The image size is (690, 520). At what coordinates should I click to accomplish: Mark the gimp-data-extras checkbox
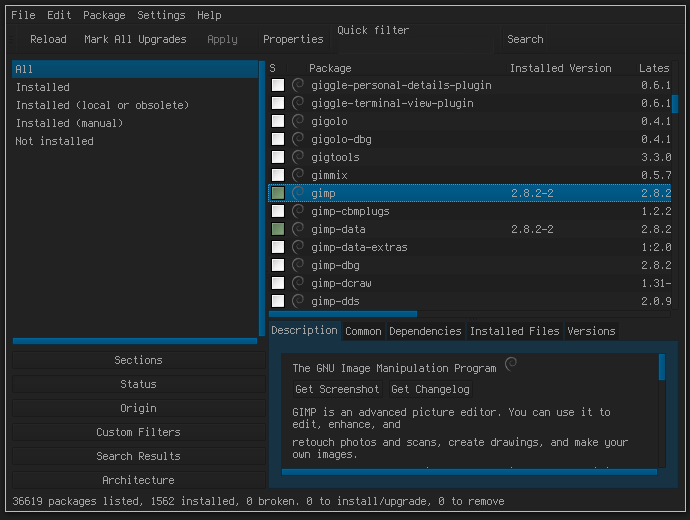click(x=278, y=247)
